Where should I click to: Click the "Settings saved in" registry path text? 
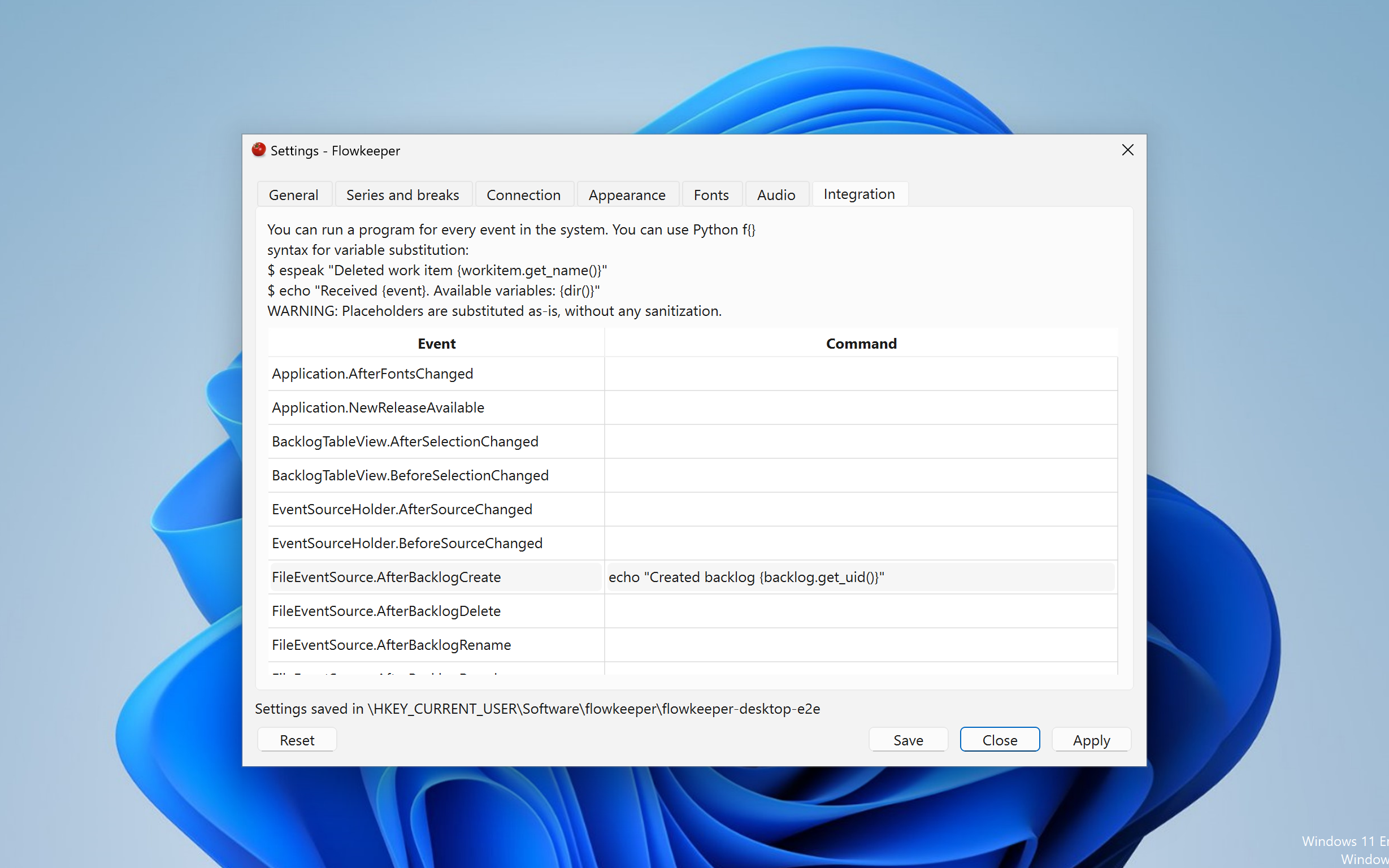point(537,709)
